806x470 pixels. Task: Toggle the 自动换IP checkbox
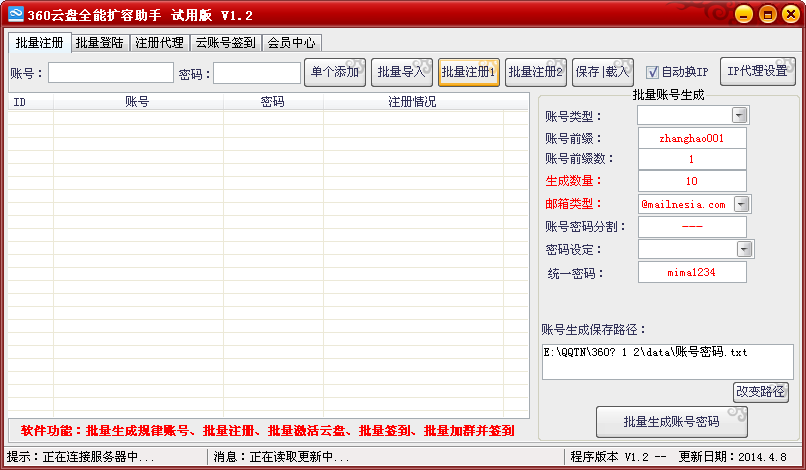(652, 73)
